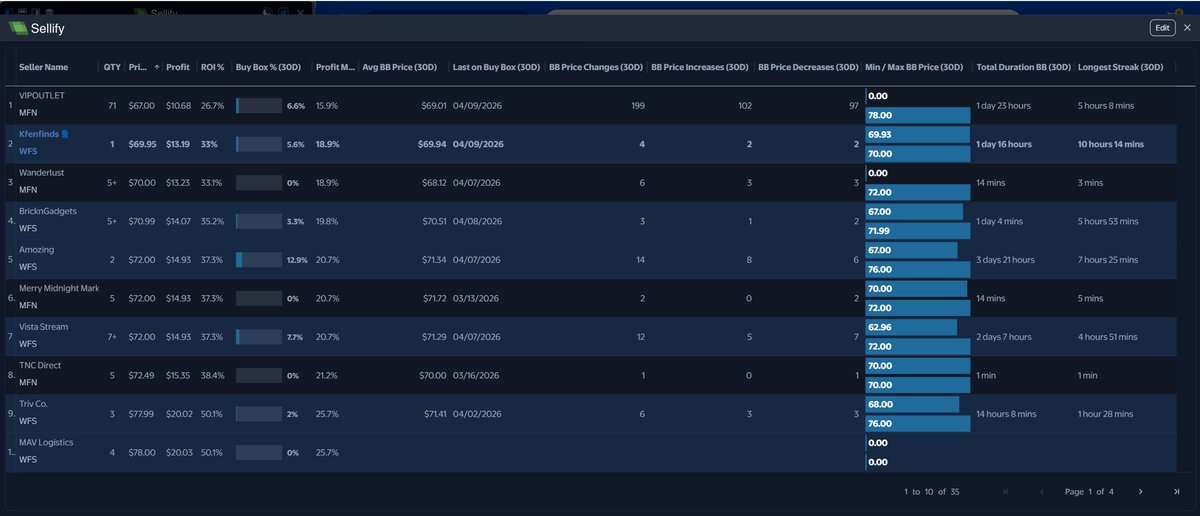Sort by Buy Box % (30D) header
Screen dimensions: 1200x516
pyautogui.click(x=268, y=67)
